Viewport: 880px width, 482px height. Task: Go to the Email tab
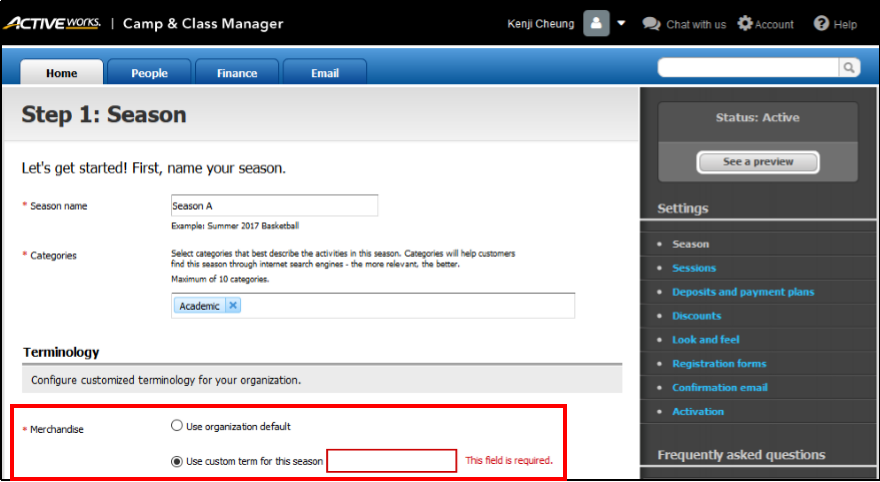(324, 73)
